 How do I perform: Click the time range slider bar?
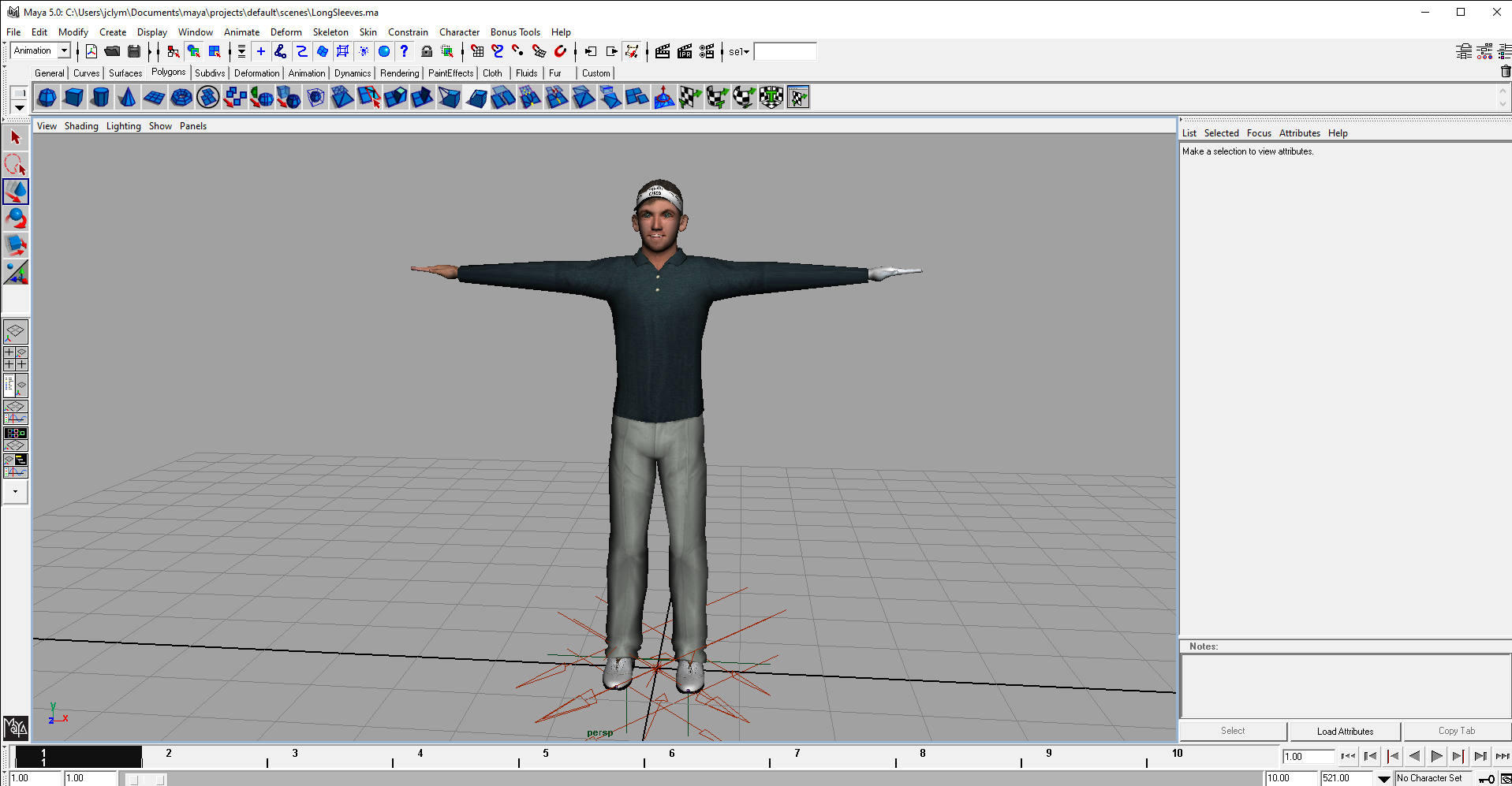(x=147, y=779)
